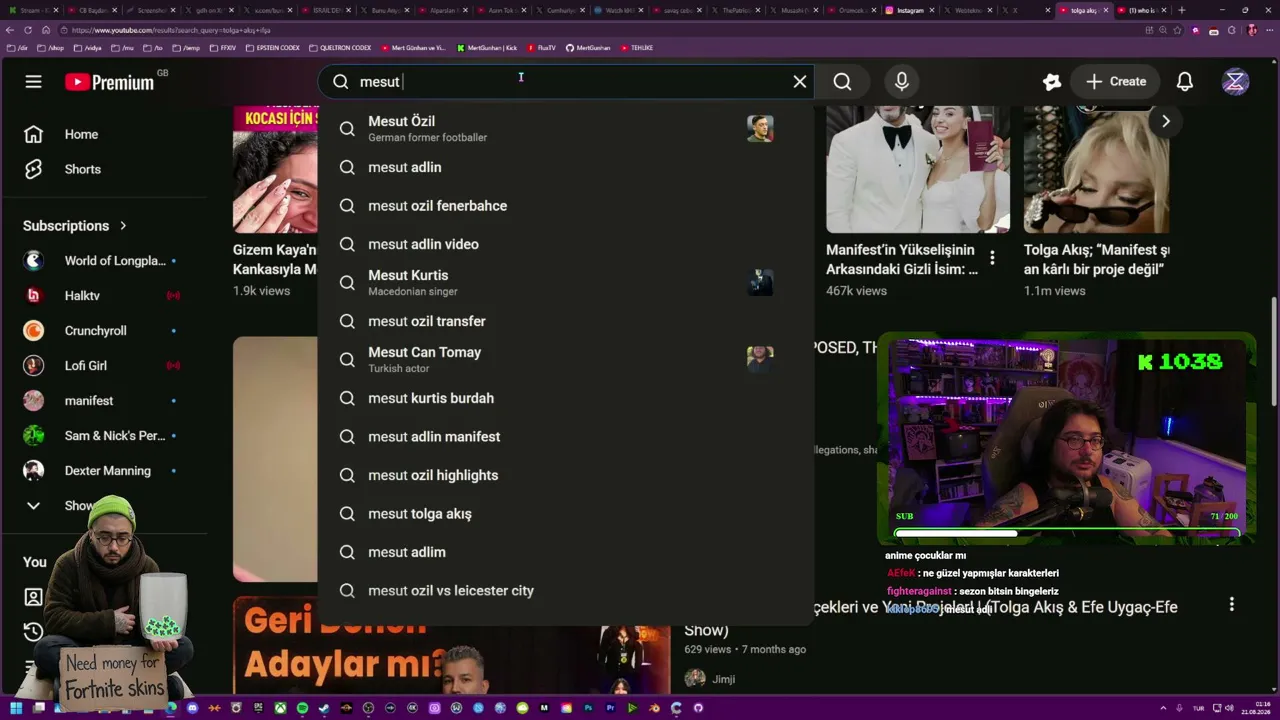Viewport: 1280px width, 720px height.
Task: Open more options for 'Manifest'in Yükselişinin' video
Action: coord(992,258)
